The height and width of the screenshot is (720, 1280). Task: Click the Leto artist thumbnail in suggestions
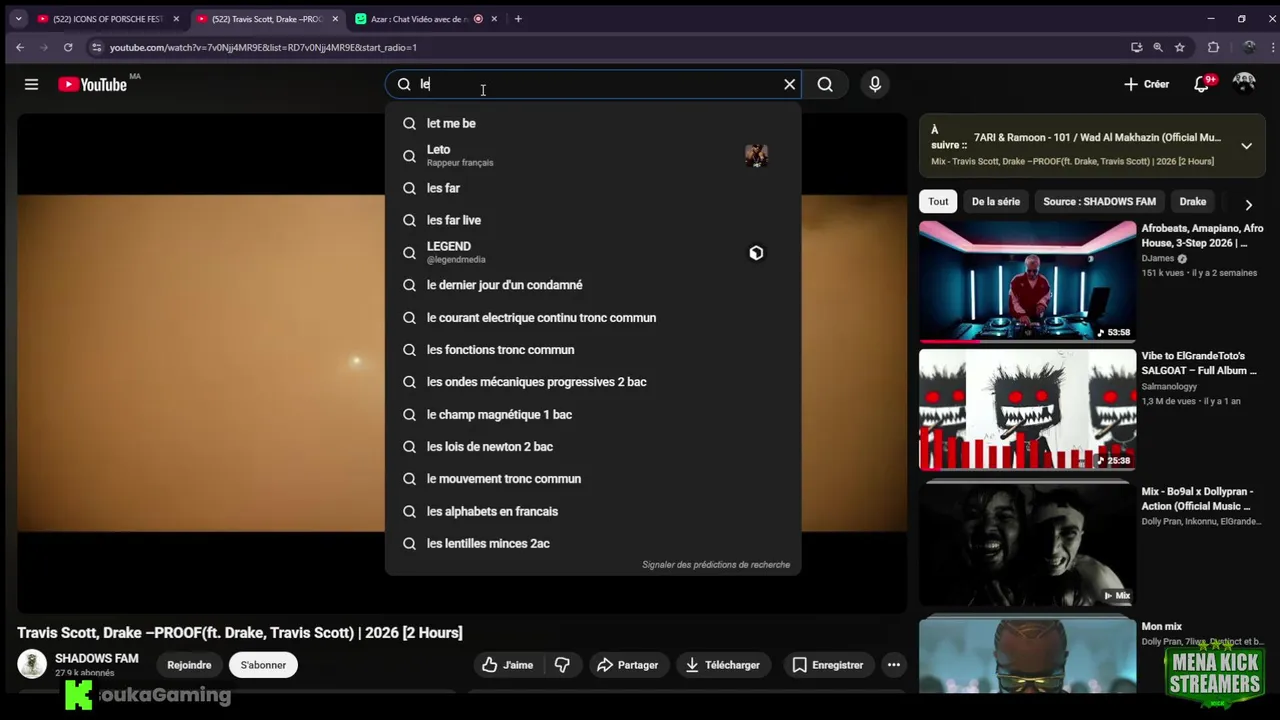coord(756,155)
